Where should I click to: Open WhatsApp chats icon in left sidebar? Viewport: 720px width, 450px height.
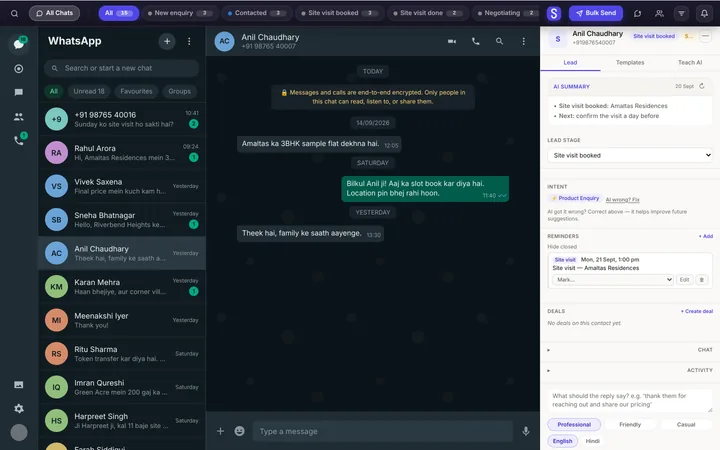pos(19,44)
